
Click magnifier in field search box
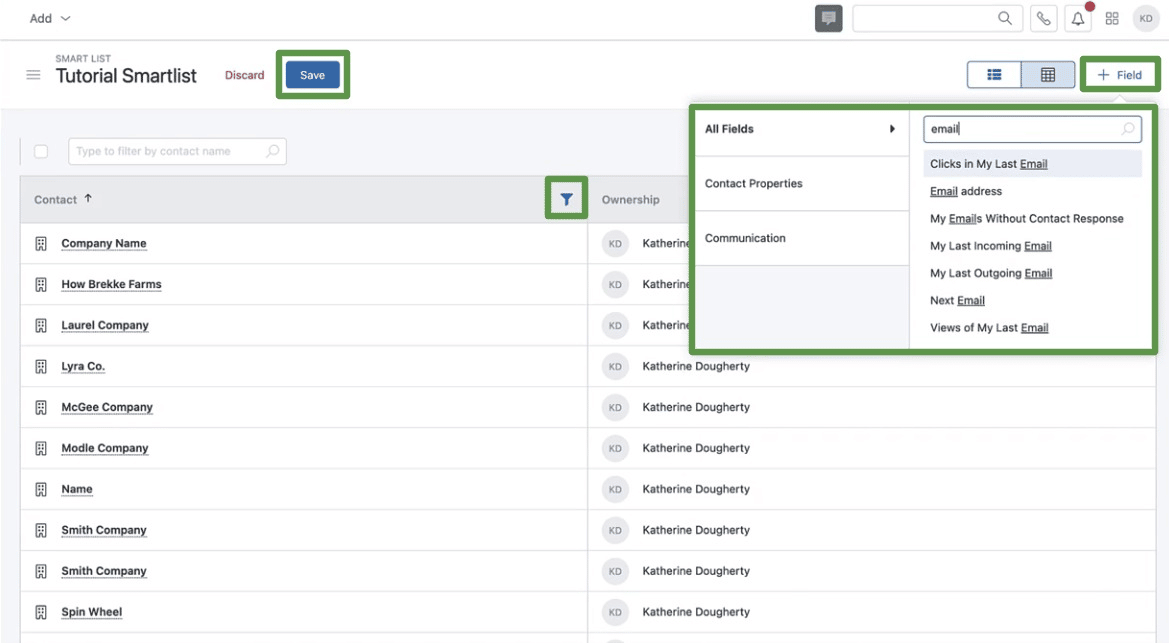coord(1128,129)
